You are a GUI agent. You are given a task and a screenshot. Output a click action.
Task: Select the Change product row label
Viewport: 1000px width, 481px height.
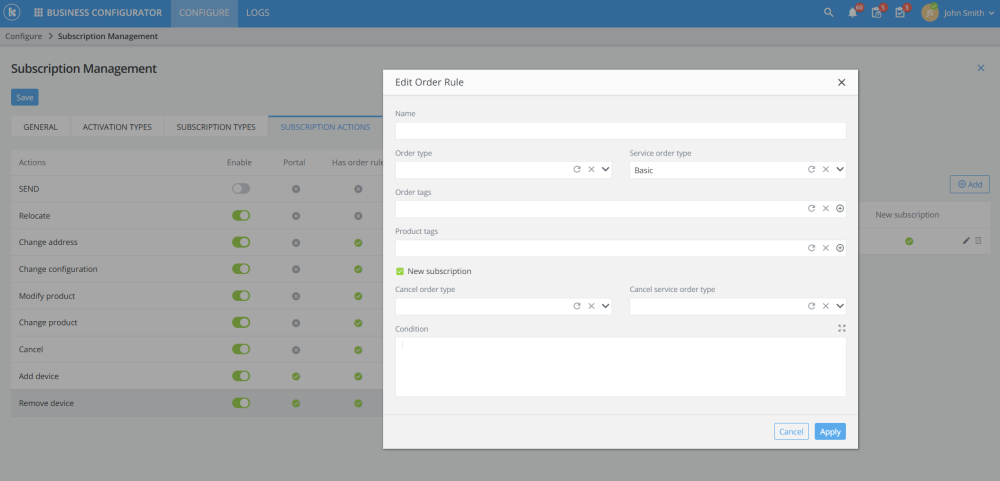click(48, 323)
